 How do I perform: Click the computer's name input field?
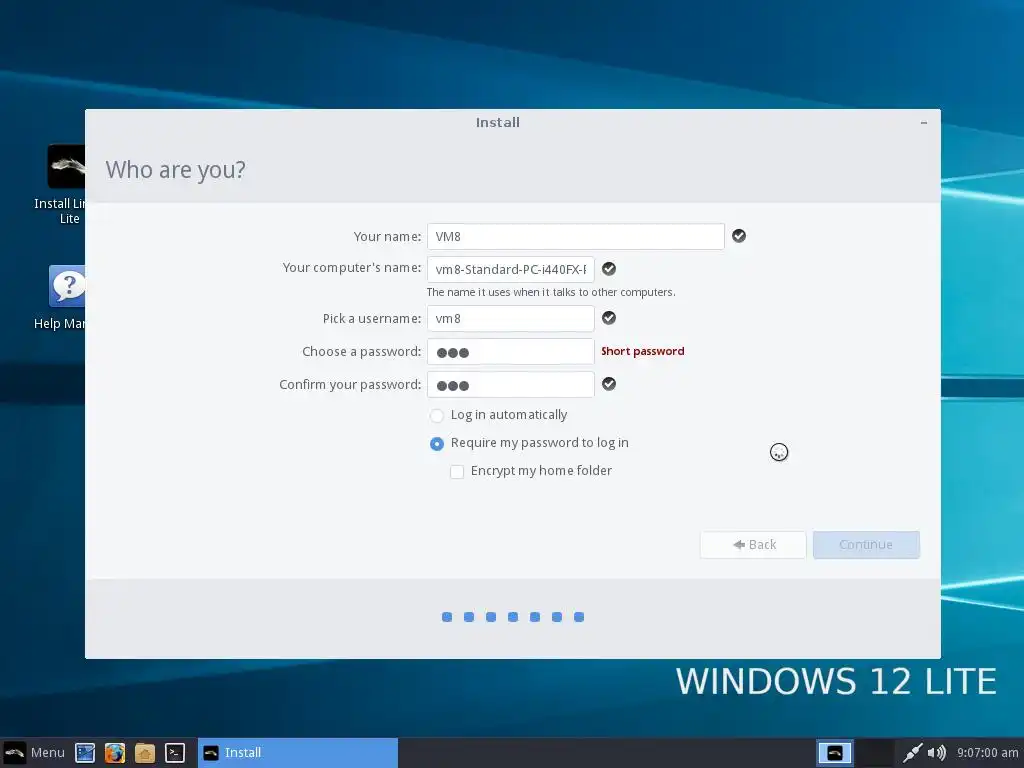[511, 269]
